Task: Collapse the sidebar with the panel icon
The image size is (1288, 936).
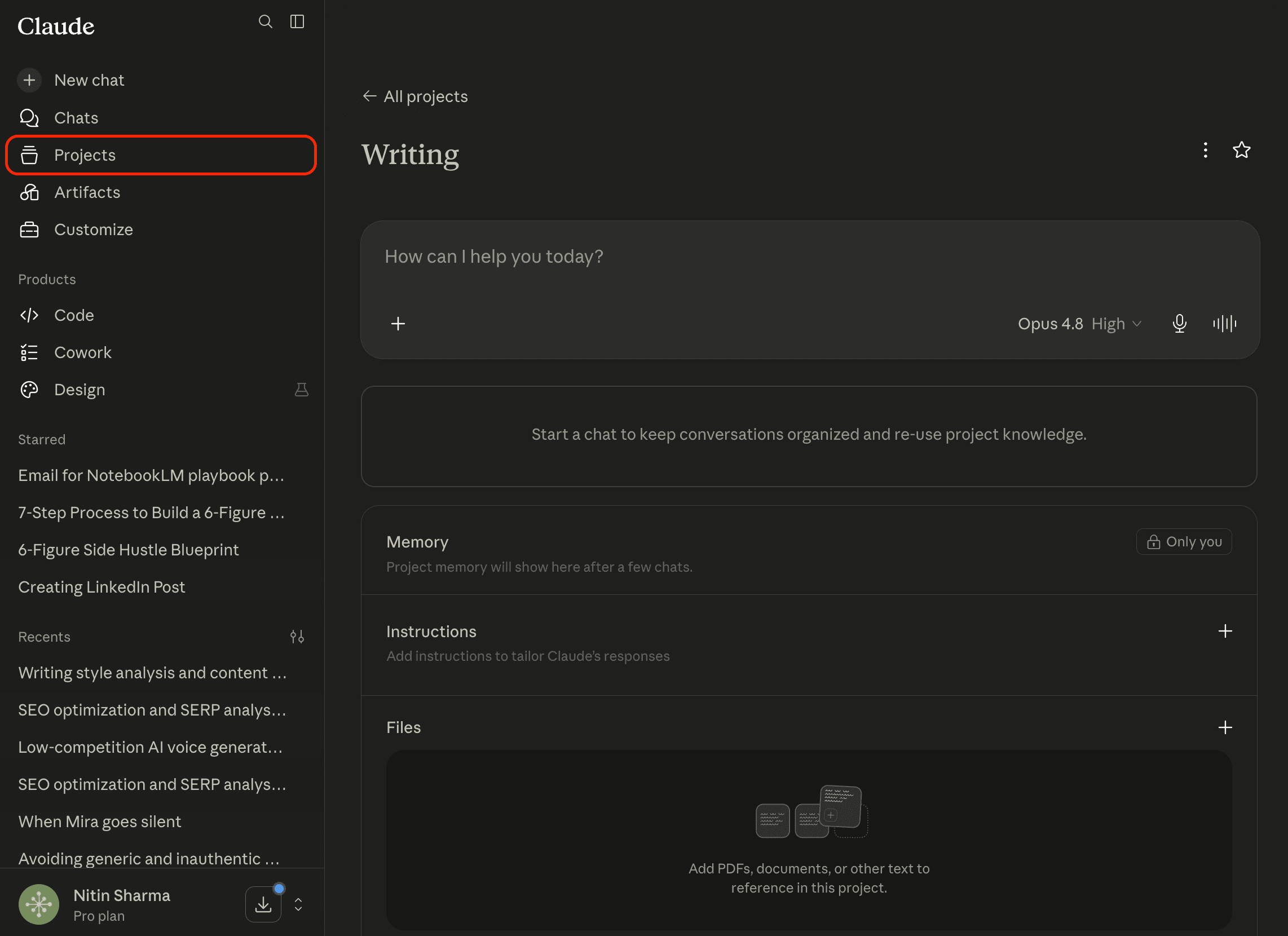Action: pyautogui.click(x=297, y=21)
